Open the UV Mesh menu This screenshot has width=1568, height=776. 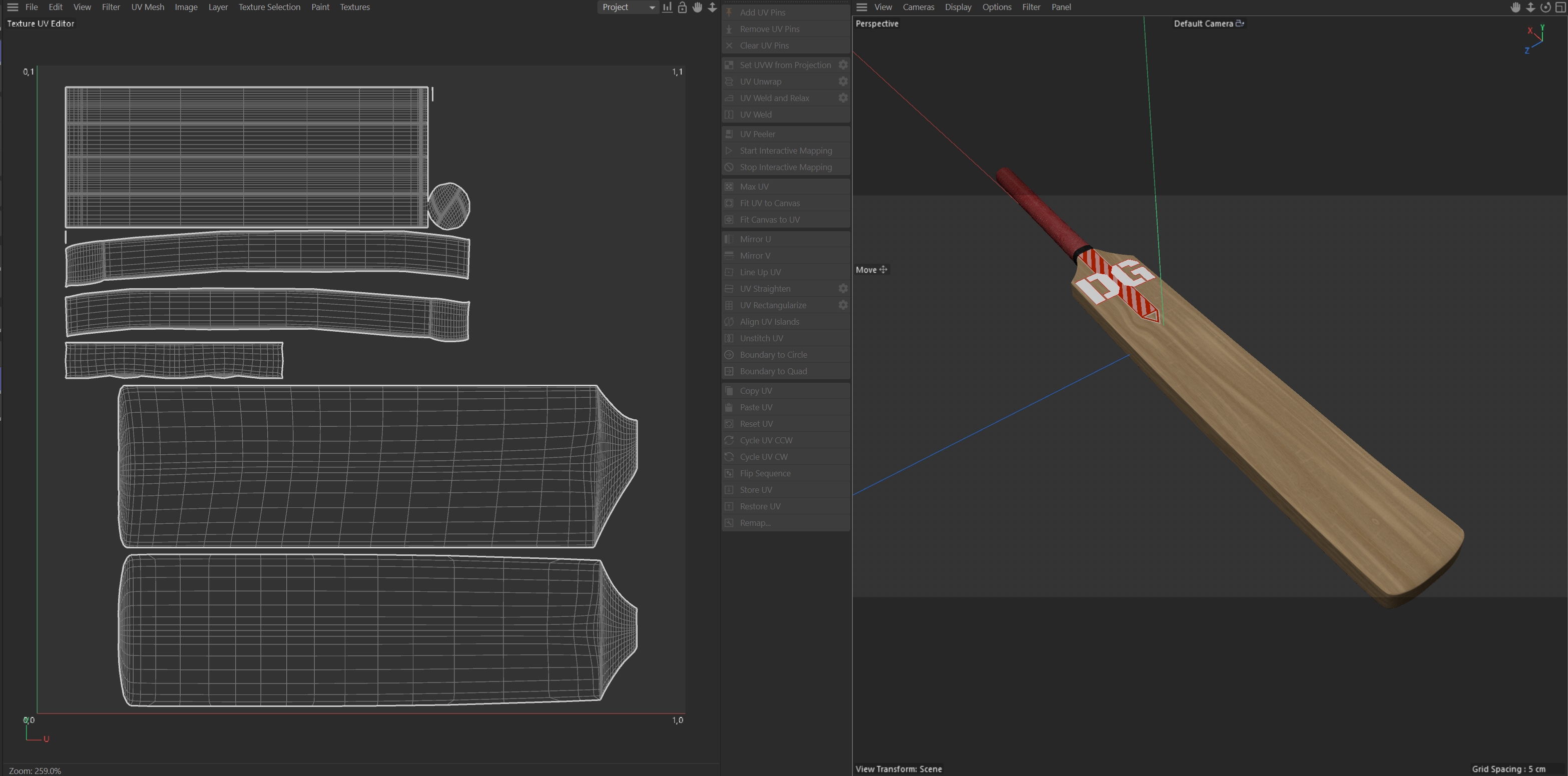[x=148, y=8]
